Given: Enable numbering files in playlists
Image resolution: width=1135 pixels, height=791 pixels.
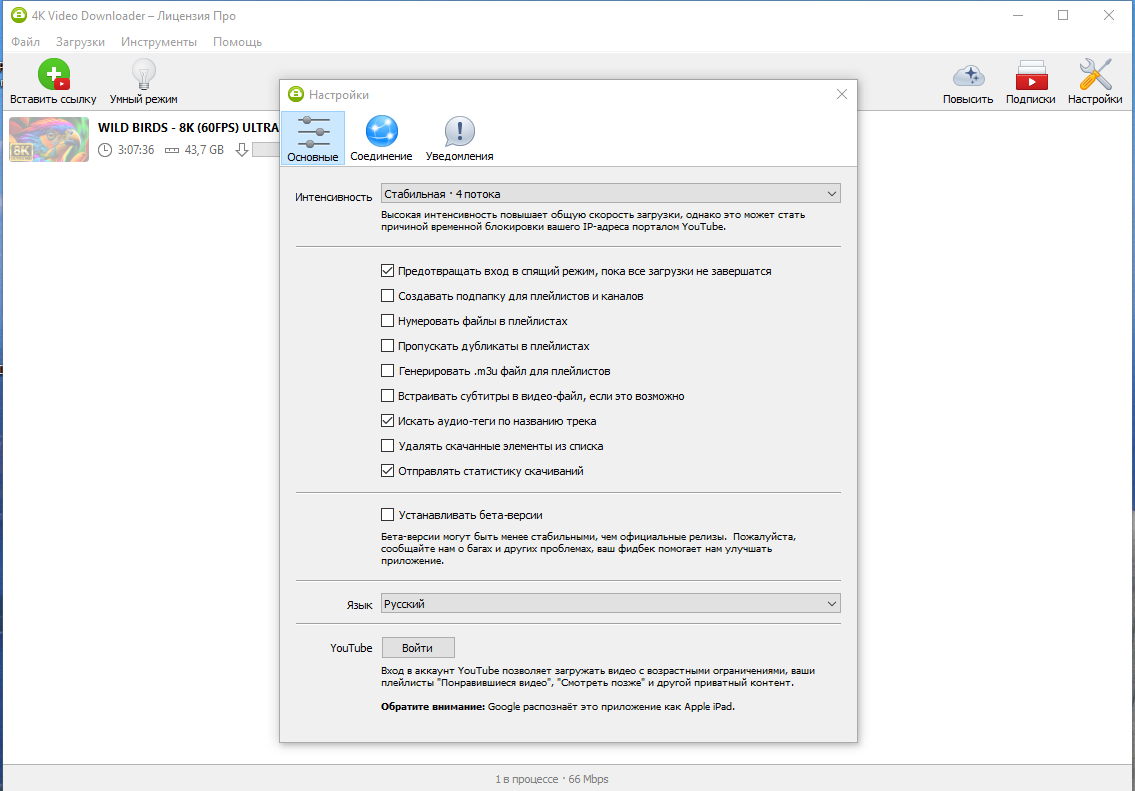Looking at the screenshot, I should [387, 321].
